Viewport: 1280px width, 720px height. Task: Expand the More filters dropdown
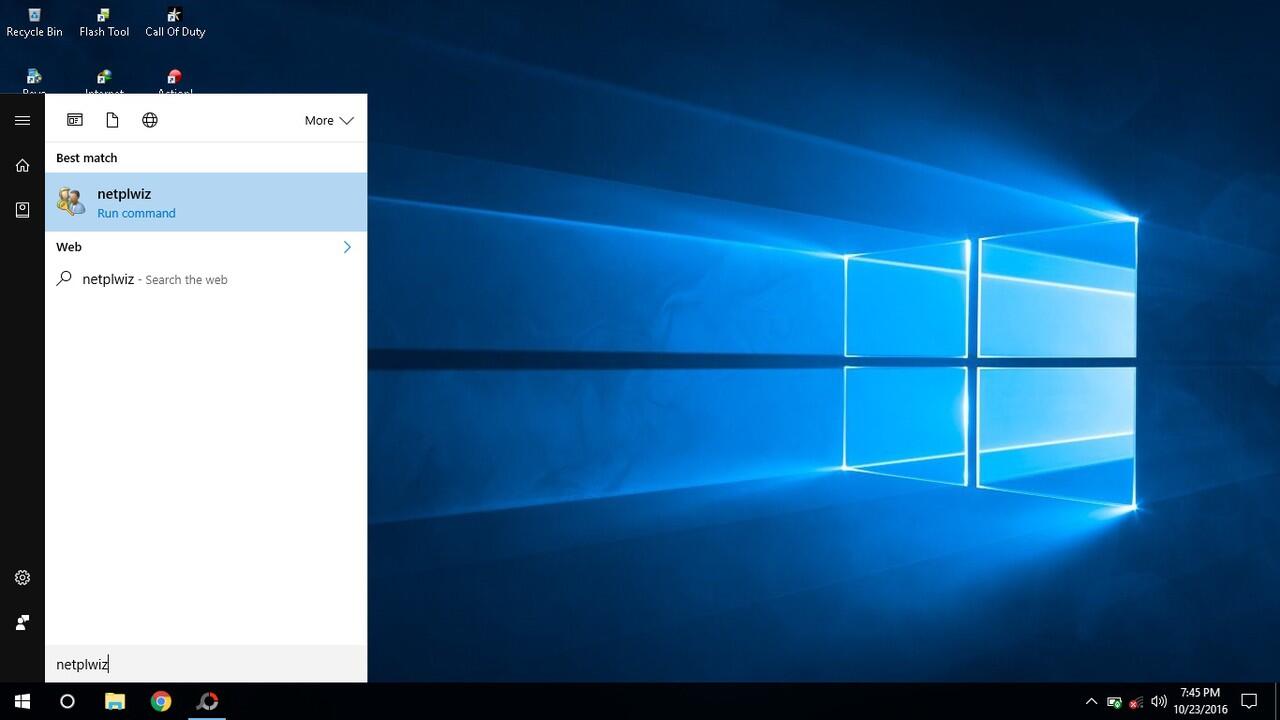pos(329,120)
